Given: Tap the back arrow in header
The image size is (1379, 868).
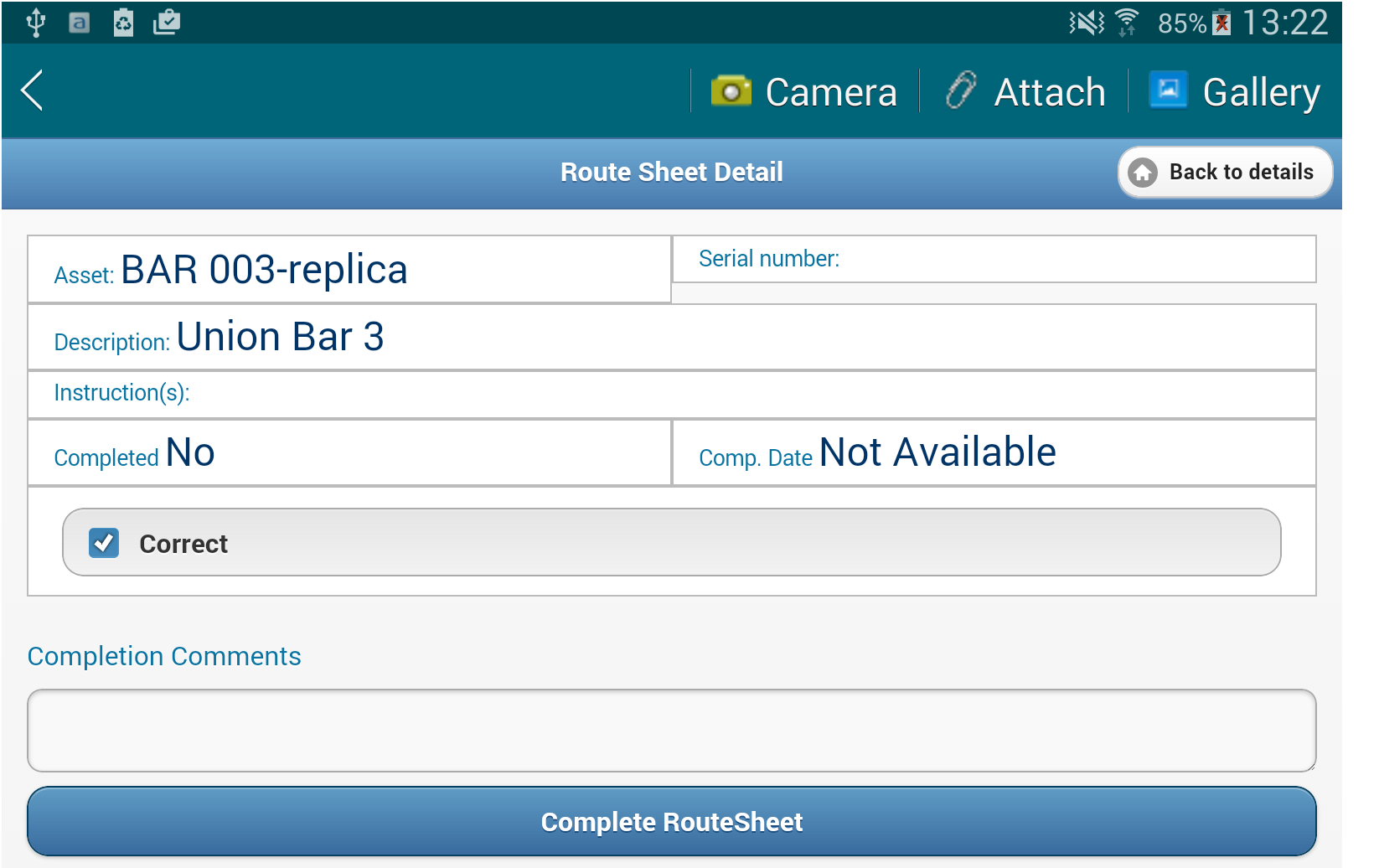Looking at the screenshot, I should point(33,90).
